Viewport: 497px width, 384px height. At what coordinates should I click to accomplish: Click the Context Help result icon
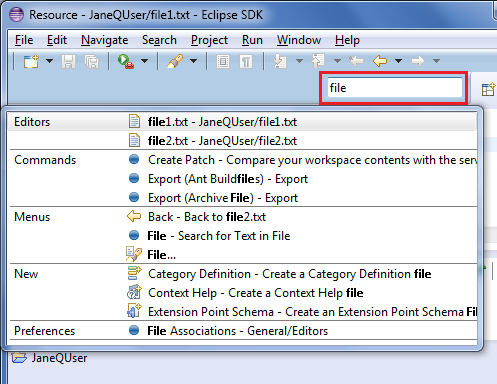134,292
